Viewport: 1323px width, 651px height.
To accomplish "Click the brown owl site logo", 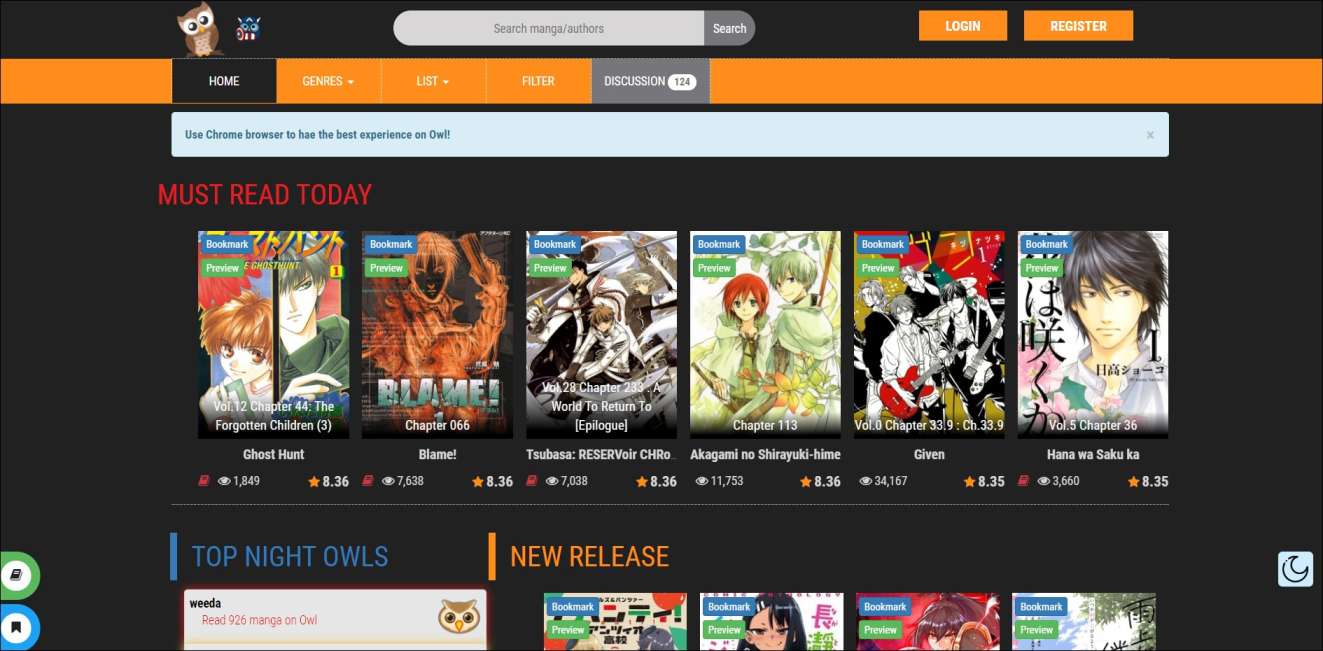I will tap(199, 29).
